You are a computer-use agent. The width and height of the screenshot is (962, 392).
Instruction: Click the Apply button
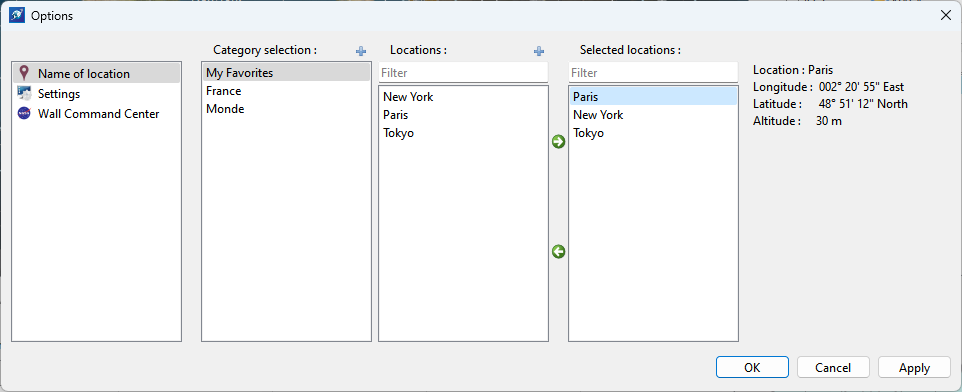pos(915,367)
